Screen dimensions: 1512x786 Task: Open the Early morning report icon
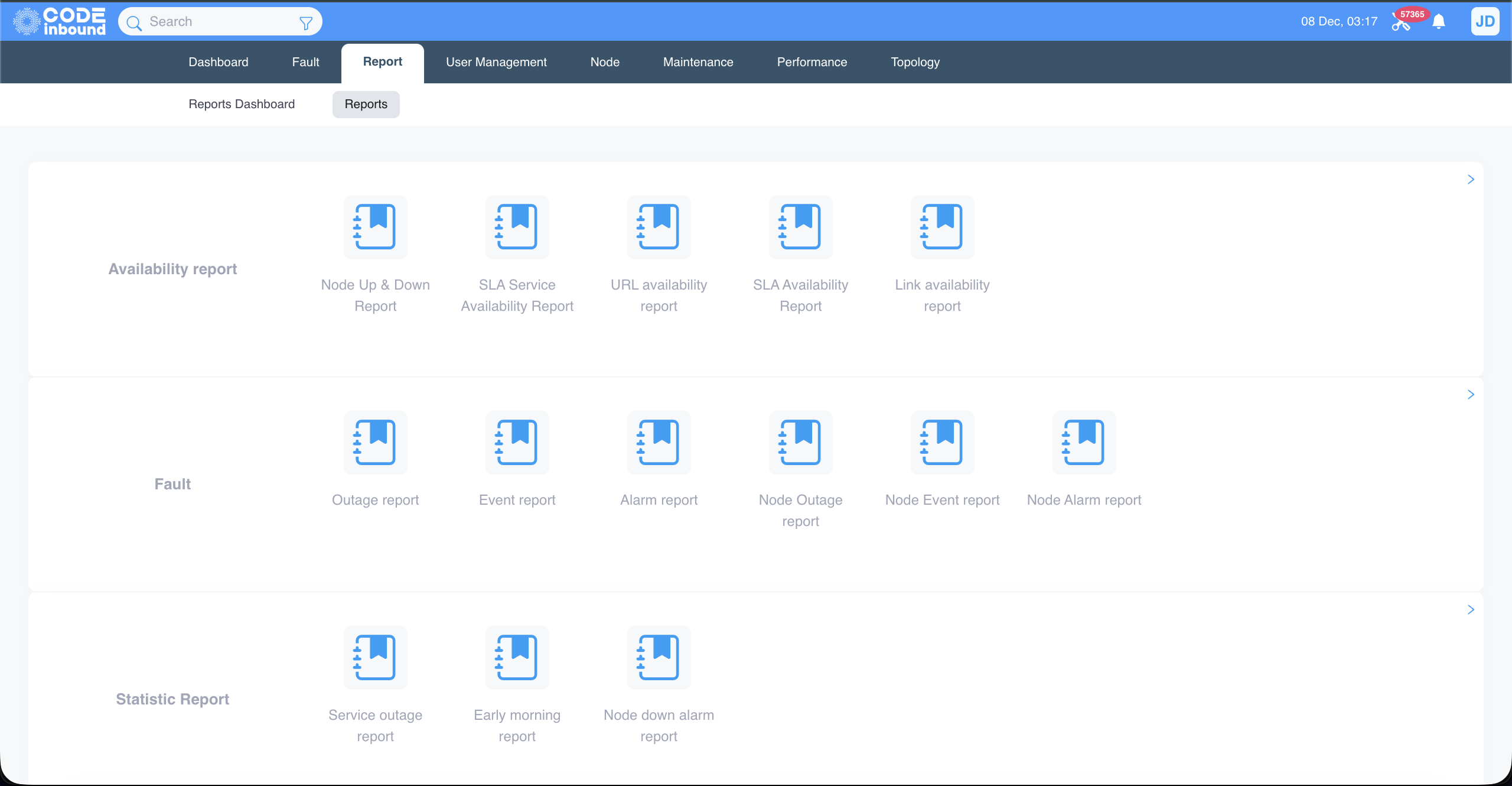tap(517, 658)
